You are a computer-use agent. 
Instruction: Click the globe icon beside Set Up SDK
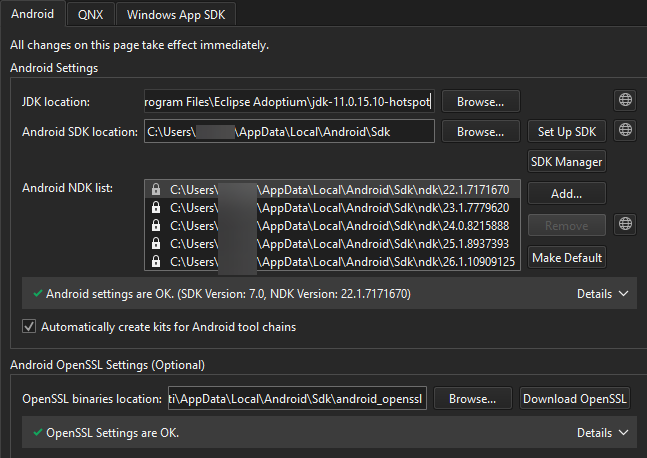[625, 131]
